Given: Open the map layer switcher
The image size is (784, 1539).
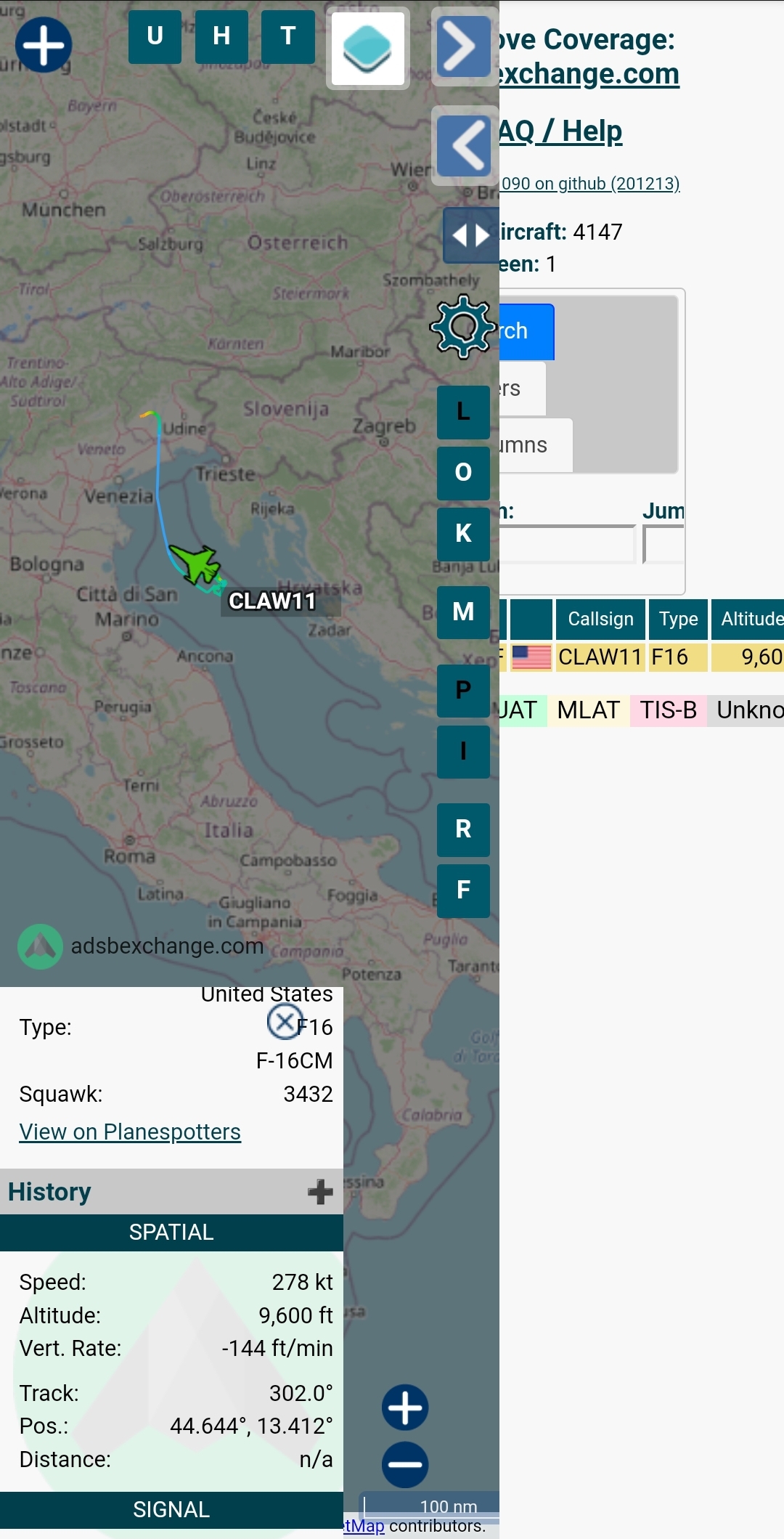Looking at the screenshot, I should click(x=368, y=49).
